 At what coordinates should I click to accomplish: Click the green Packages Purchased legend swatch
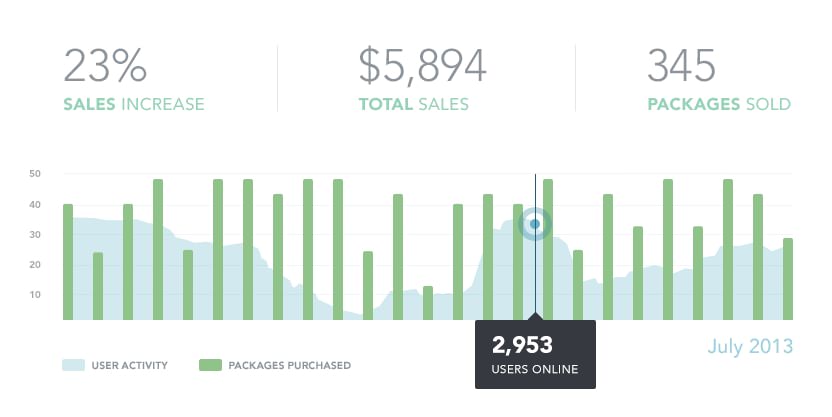(209, 365)
